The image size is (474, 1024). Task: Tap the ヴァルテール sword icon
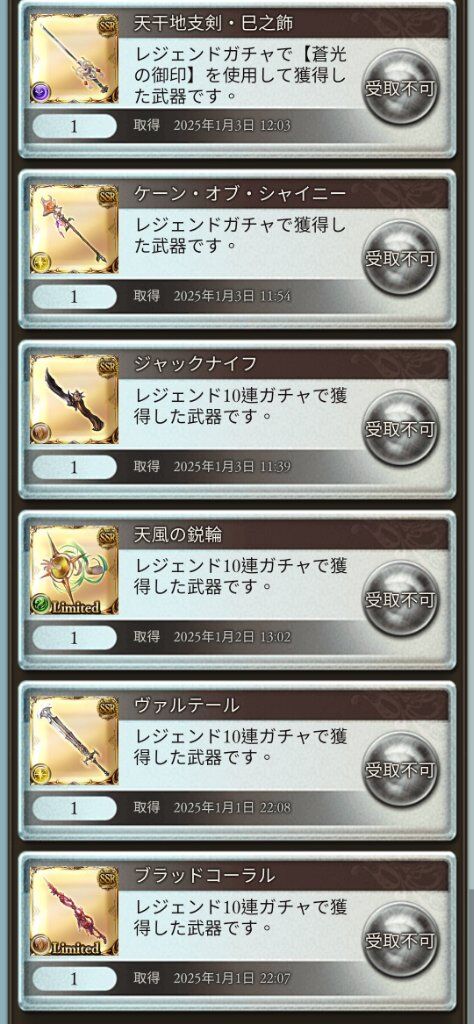pos(74,740)
